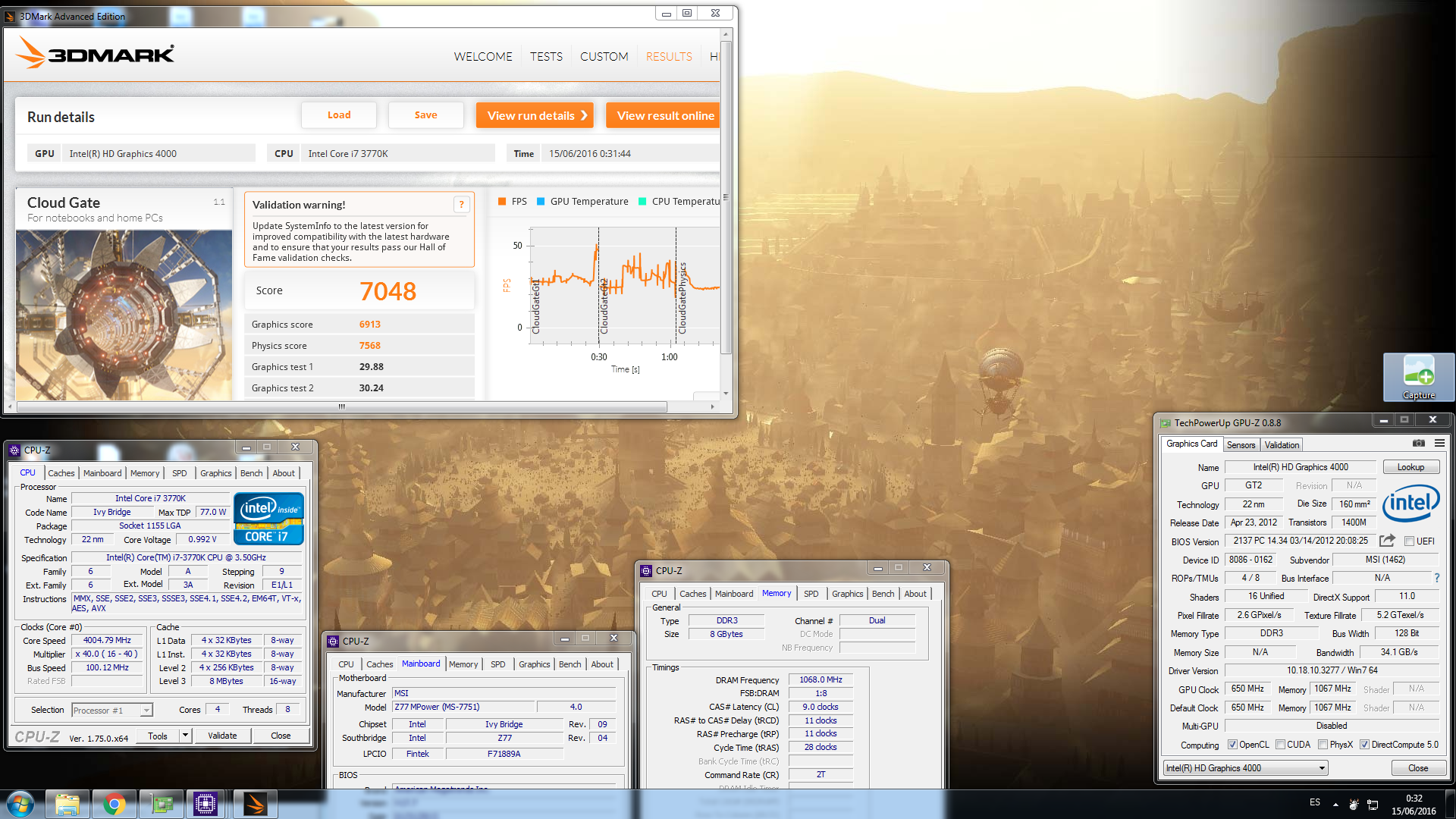Screen dimensions: 1456x819
Task: Share GPU BIOS with the export arrow icon
Action: click(1387, 541)
